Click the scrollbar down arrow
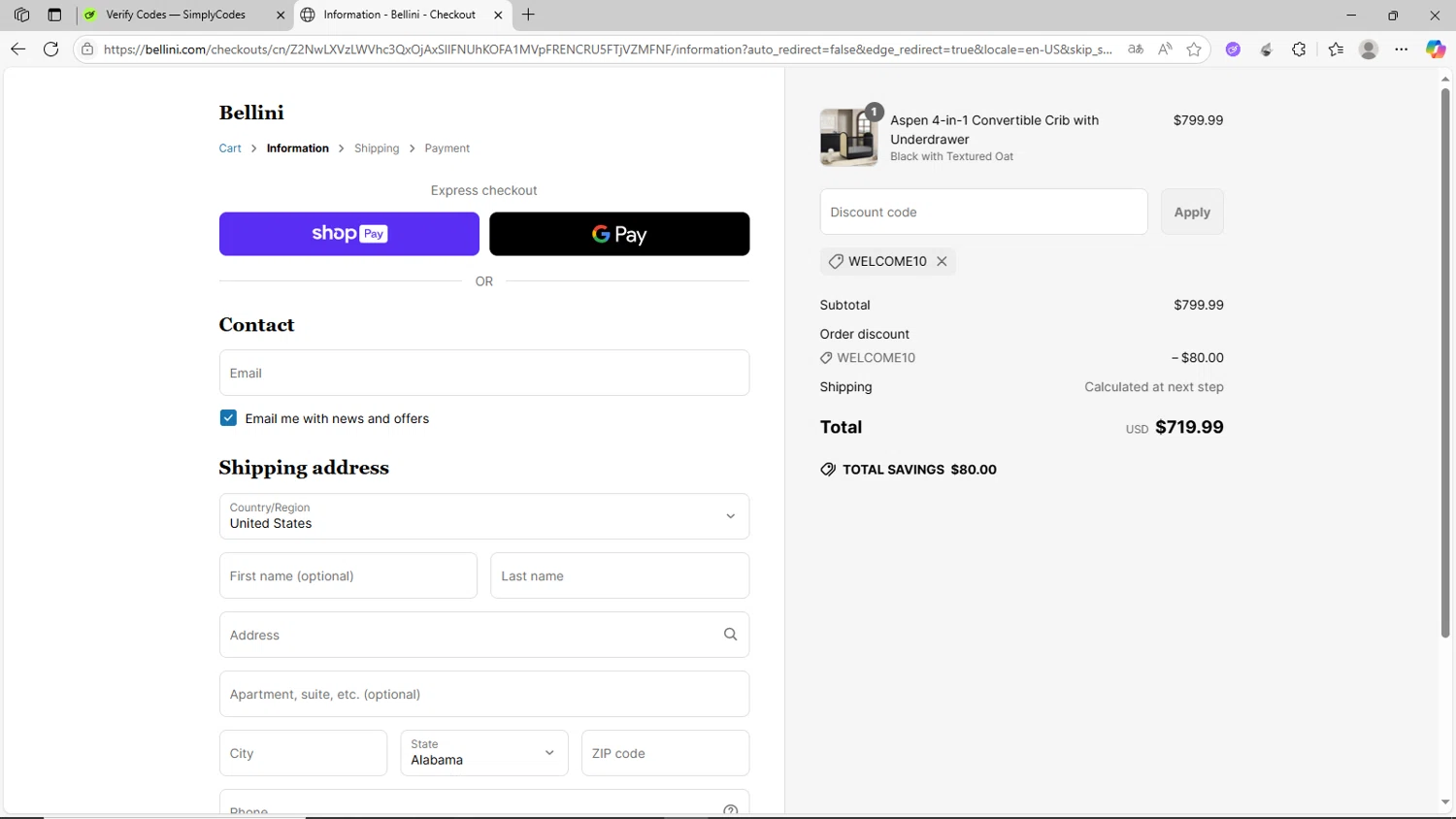 1445,803
